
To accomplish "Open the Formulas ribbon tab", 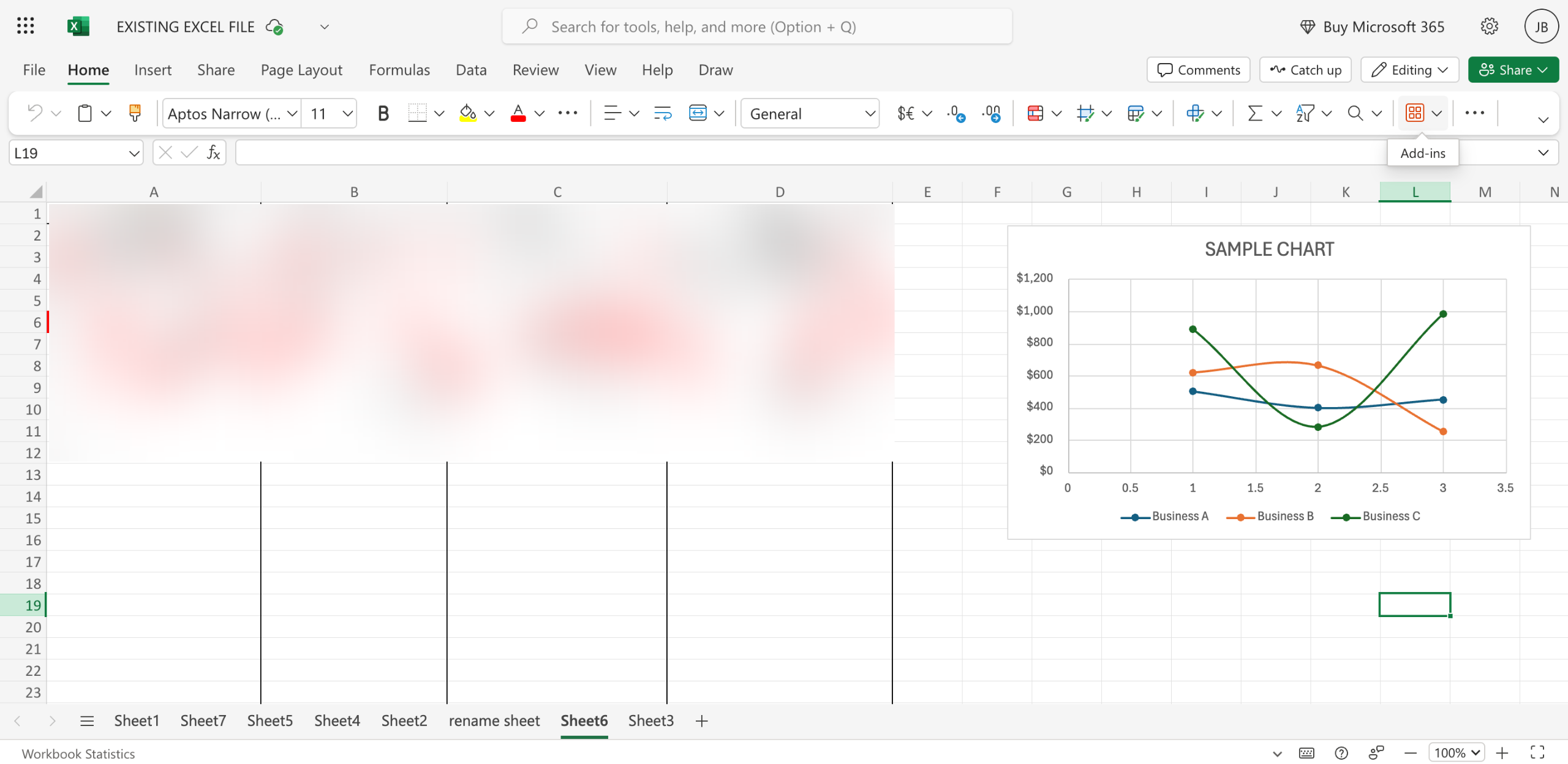I will 399,70.
